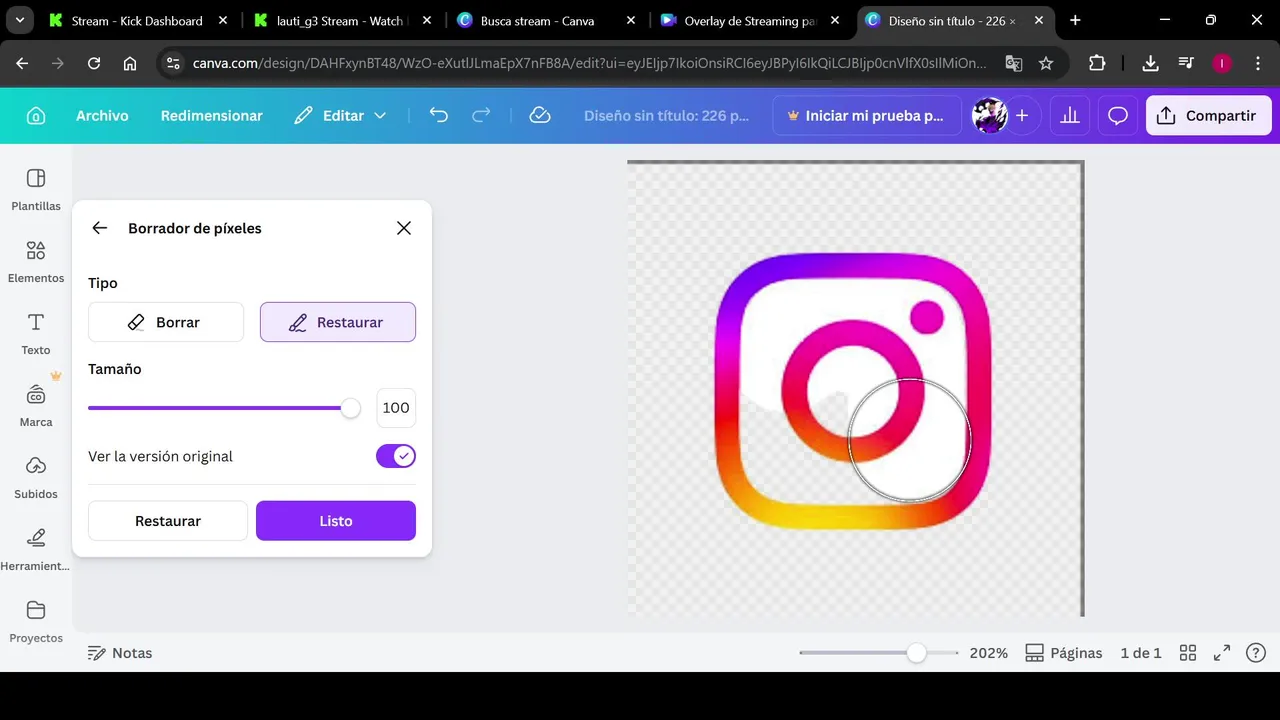Undo the last action

438,116
